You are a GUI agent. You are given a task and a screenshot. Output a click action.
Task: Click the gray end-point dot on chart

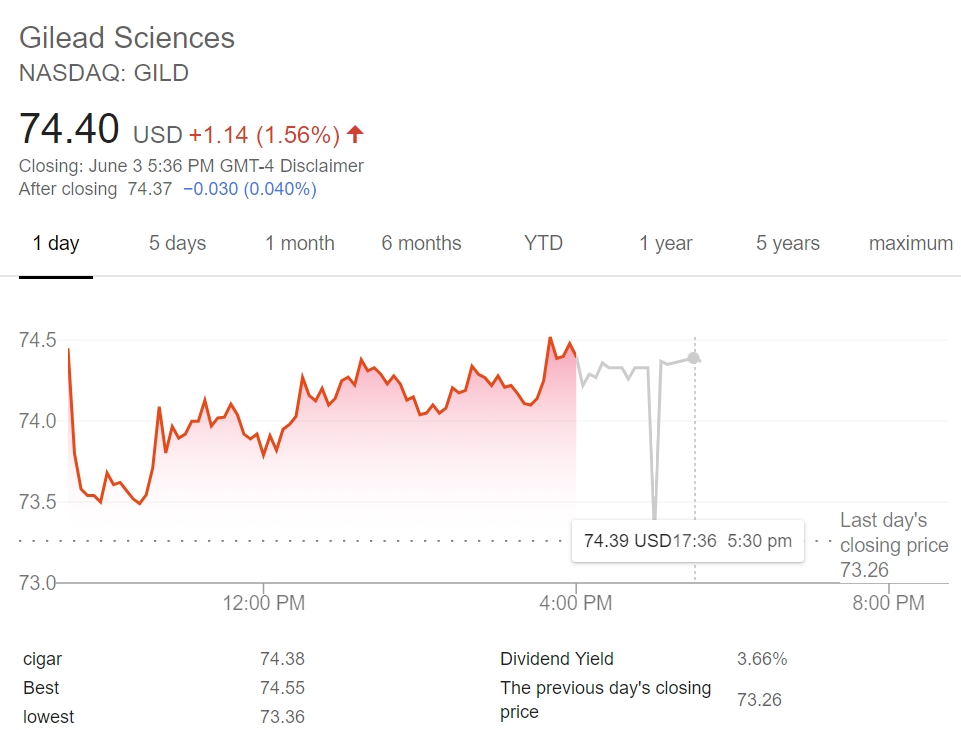point(694,357)
